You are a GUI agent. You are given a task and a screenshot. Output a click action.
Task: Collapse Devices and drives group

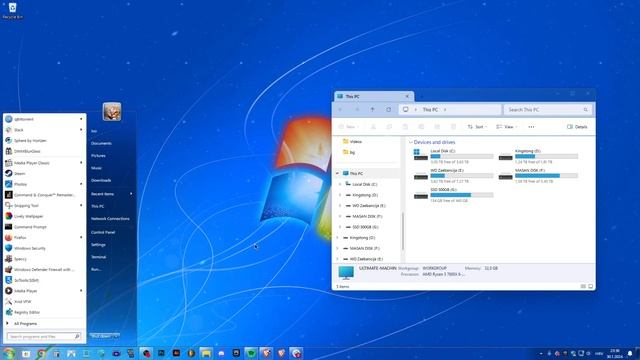tap(411, 142)
